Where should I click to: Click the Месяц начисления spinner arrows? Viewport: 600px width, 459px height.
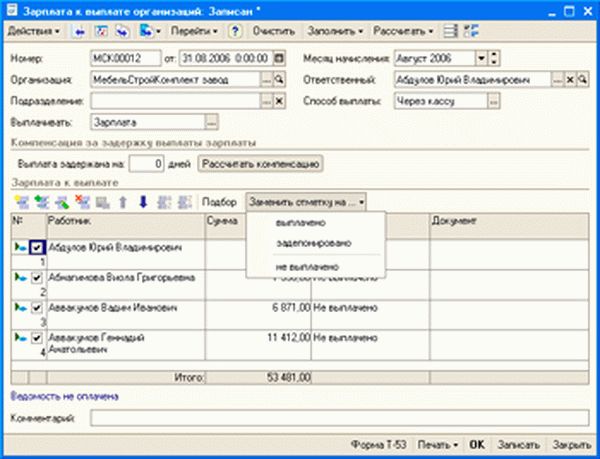(x=495, y=57)
